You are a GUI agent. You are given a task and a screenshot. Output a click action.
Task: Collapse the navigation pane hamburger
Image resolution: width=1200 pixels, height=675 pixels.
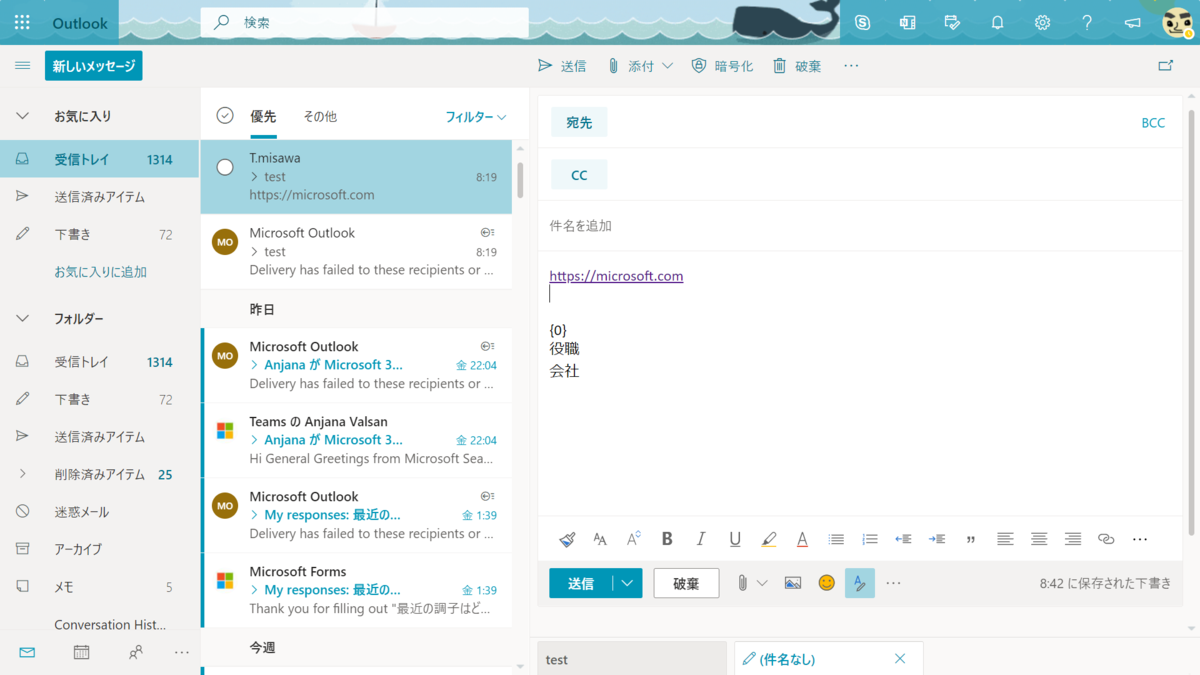[x=22, y=66]
